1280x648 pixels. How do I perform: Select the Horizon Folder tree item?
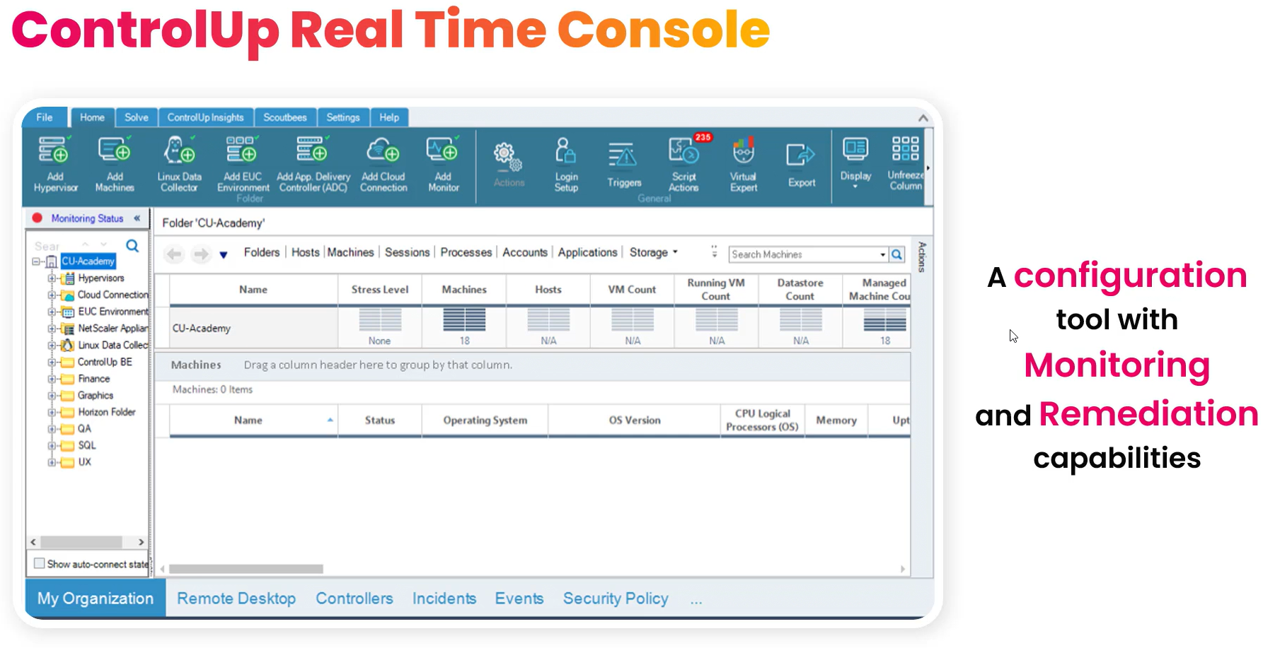(106, 412)
